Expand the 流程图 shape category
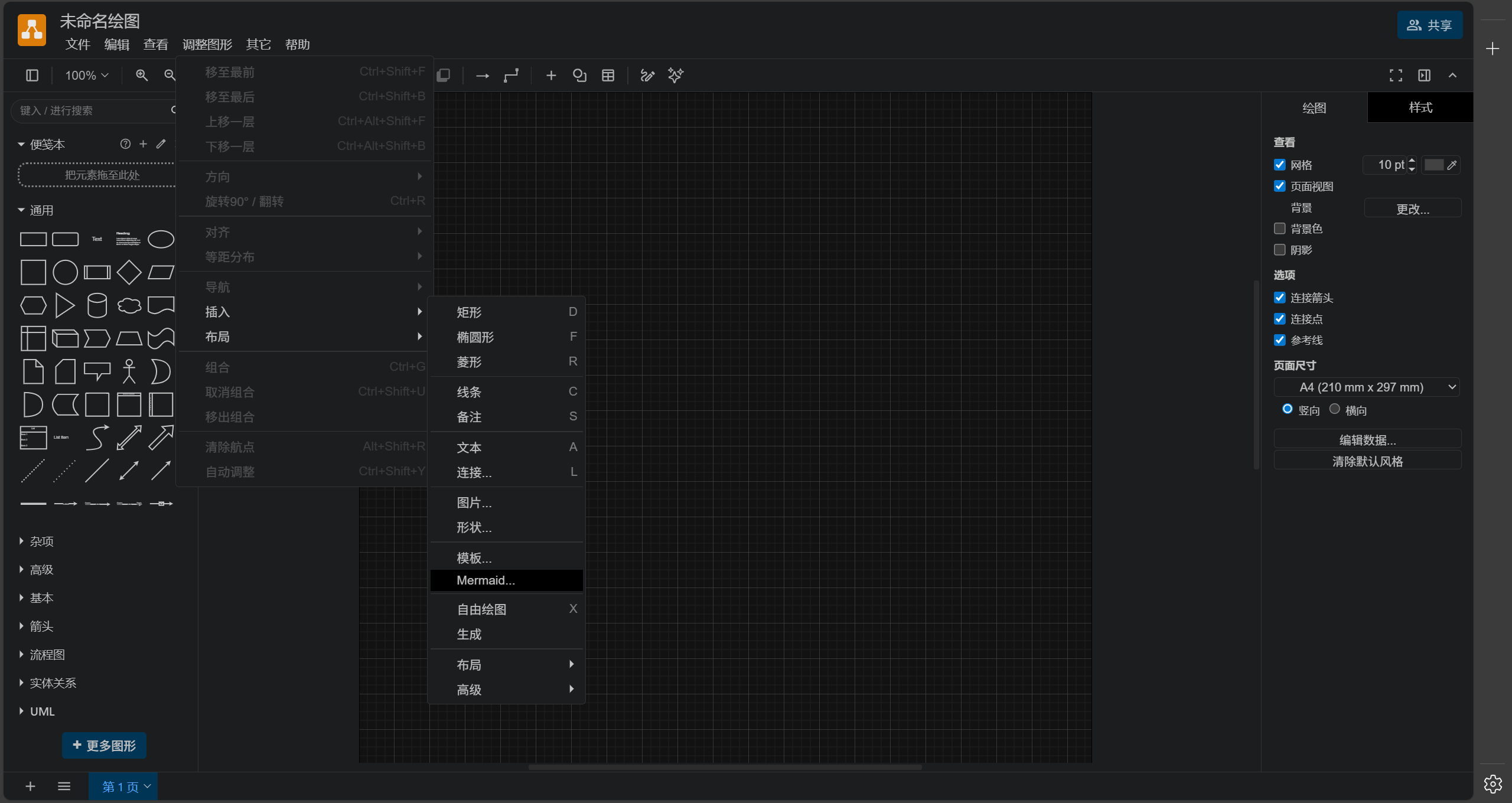Image resolution: width=1512 pixels, height=803 pixels. (47, 654)
